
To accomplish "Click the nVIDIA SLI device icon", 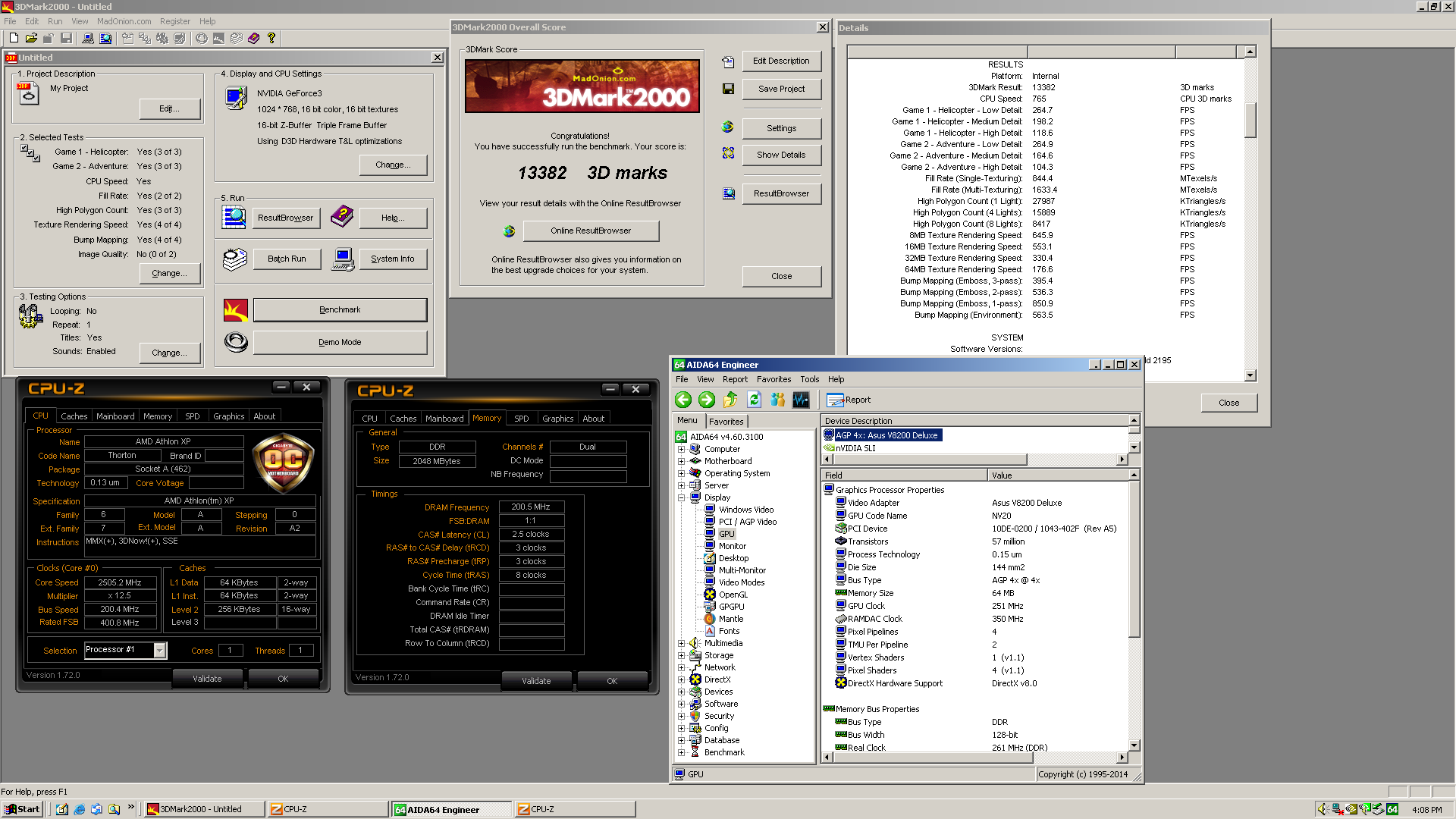I will click(x=829, y=448).
